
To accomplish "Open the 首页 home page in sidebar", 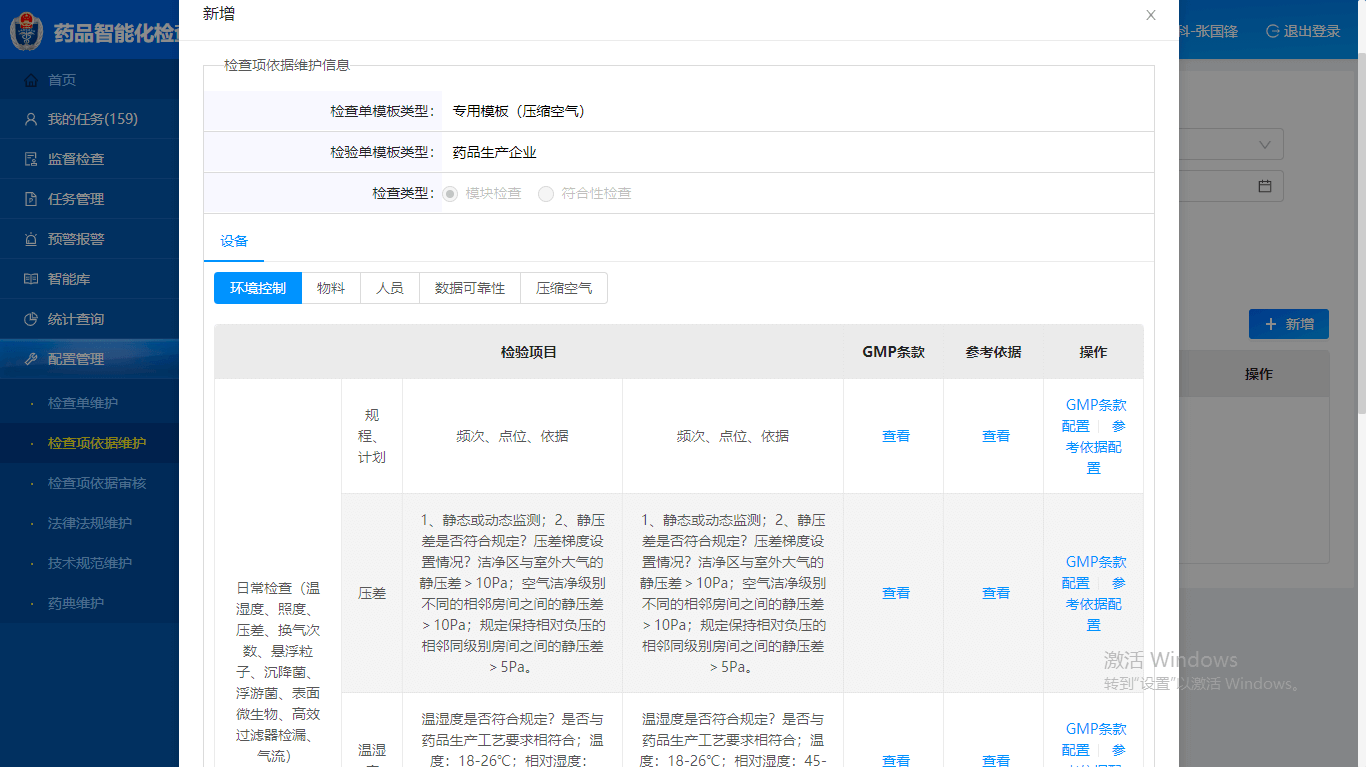I will (x=62, y=79).
